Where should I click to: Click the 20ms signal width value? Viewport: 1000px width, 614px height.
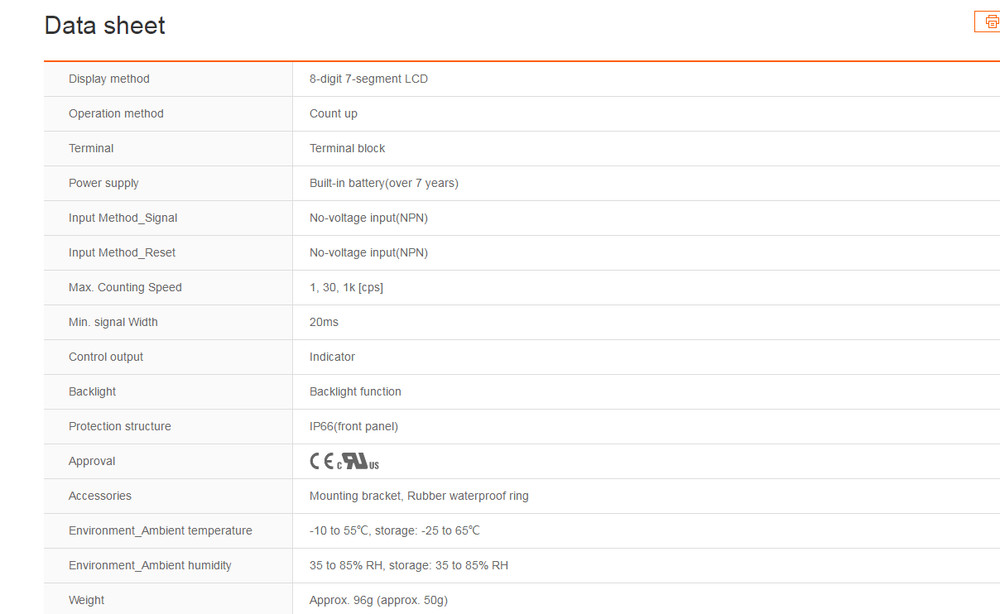(324, 322)
